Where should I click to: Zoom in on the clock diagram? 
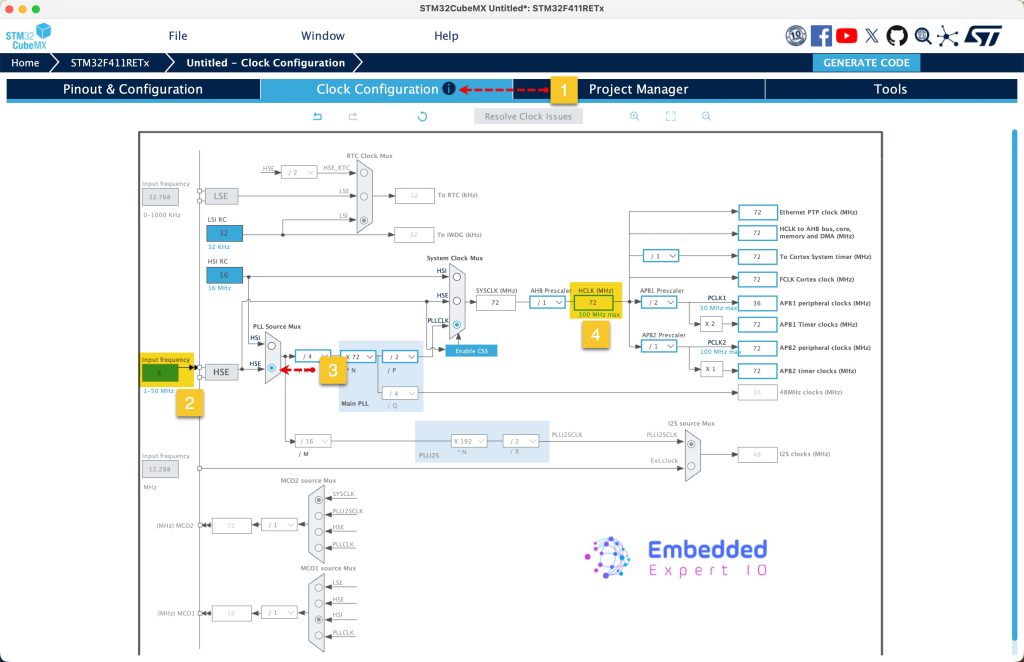click(x=634, y=117)
